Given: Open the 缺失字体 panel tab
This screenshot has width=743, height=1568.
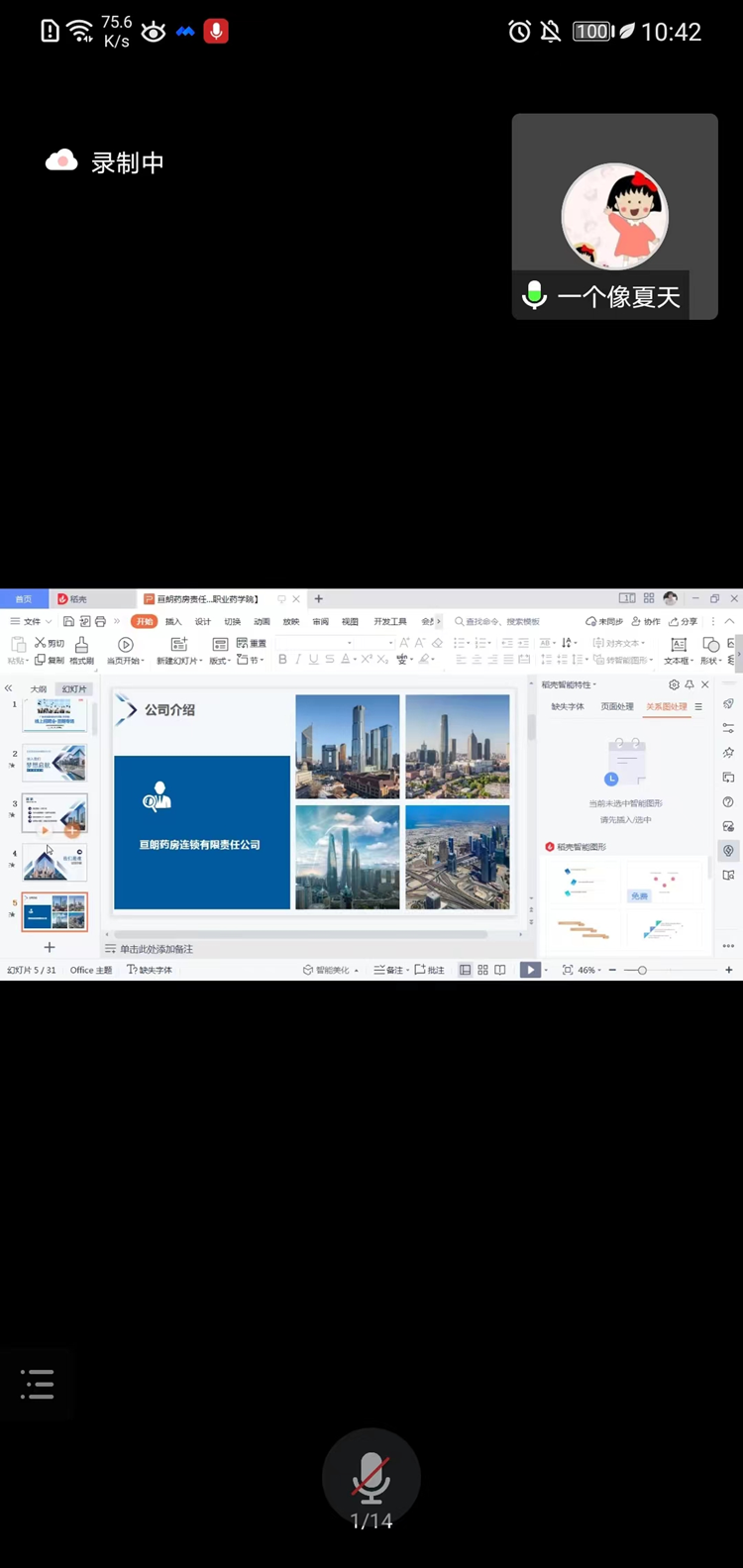Looking at the screenshot, I should click(568, 706).
